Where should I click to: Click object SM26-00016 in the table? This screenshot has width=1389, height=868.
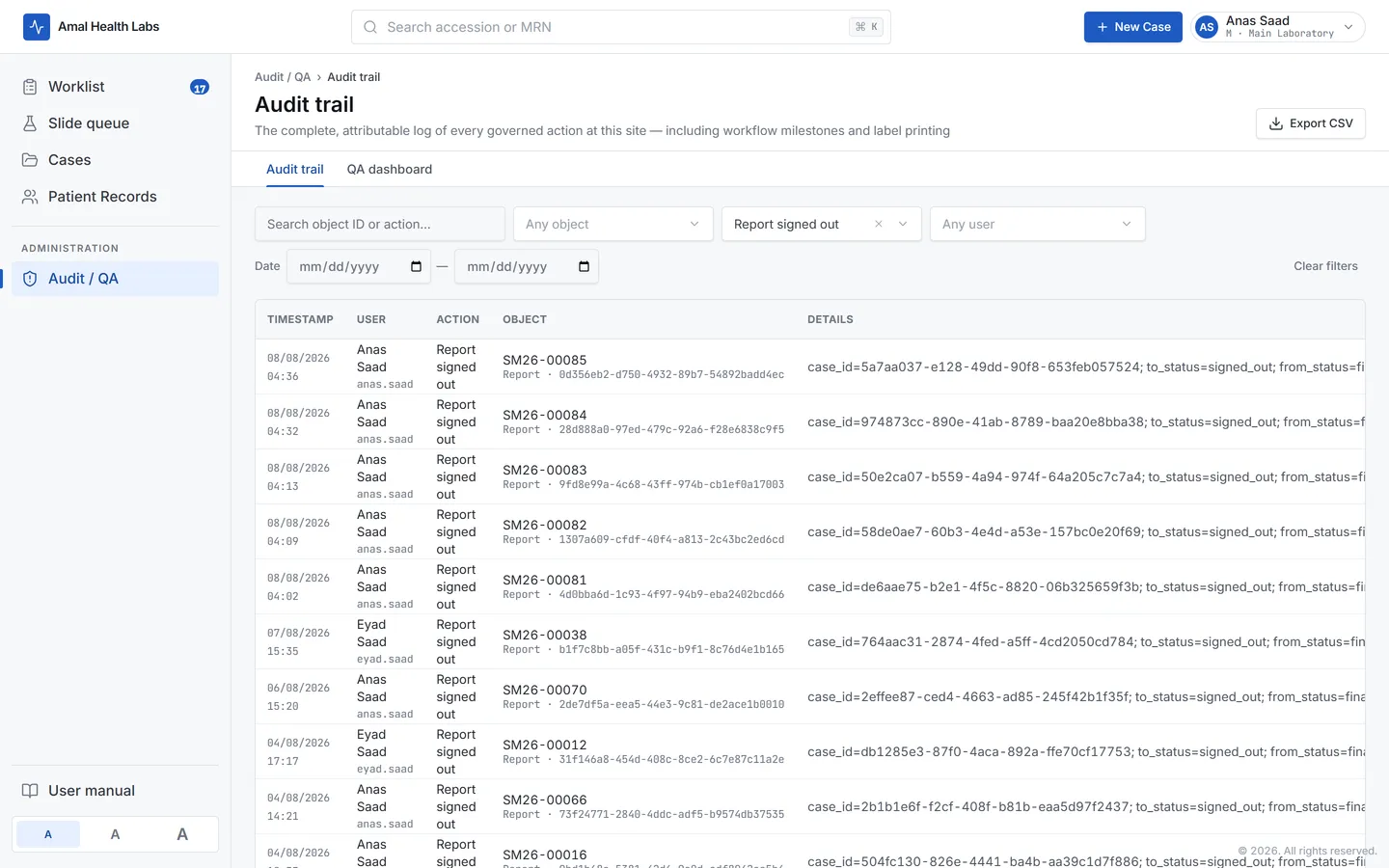[x=545, y=854]
